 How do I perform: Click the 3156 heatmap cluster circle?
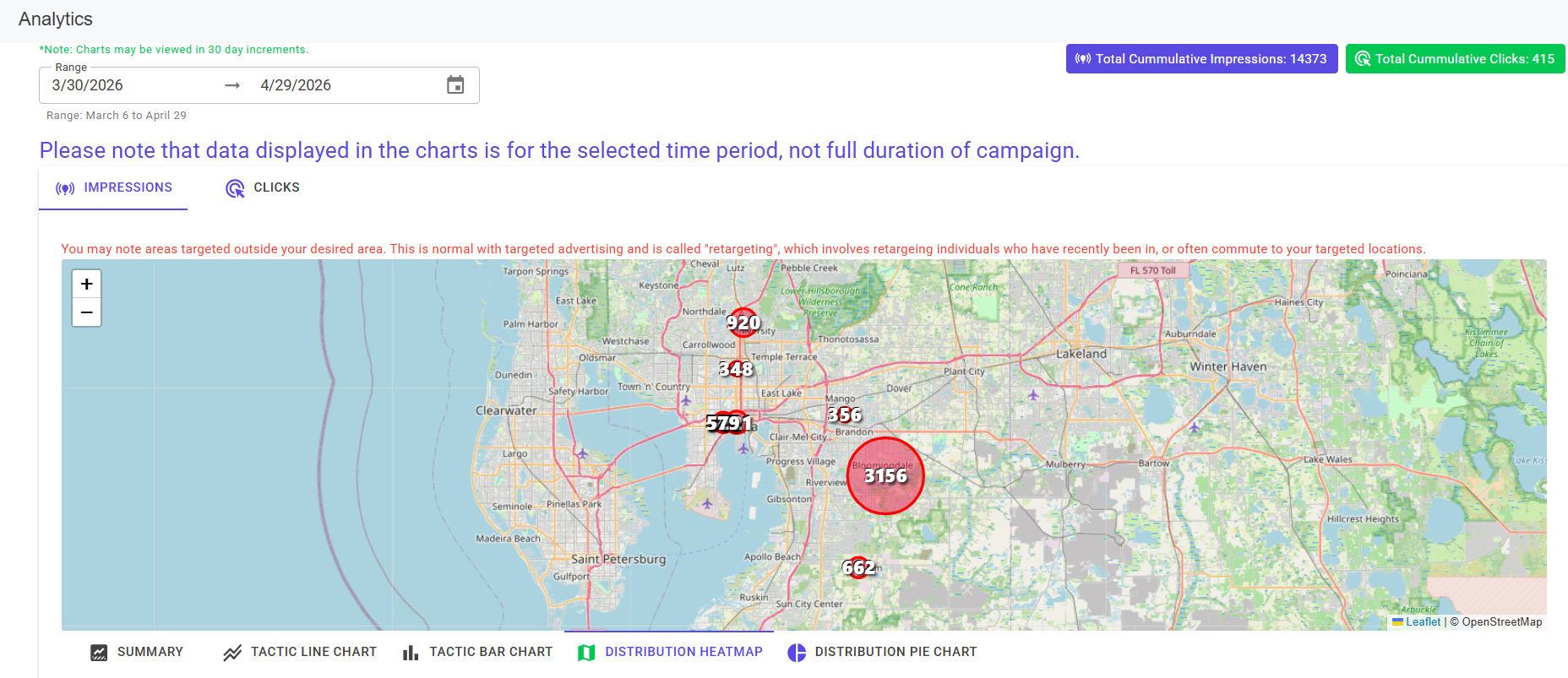885,475
